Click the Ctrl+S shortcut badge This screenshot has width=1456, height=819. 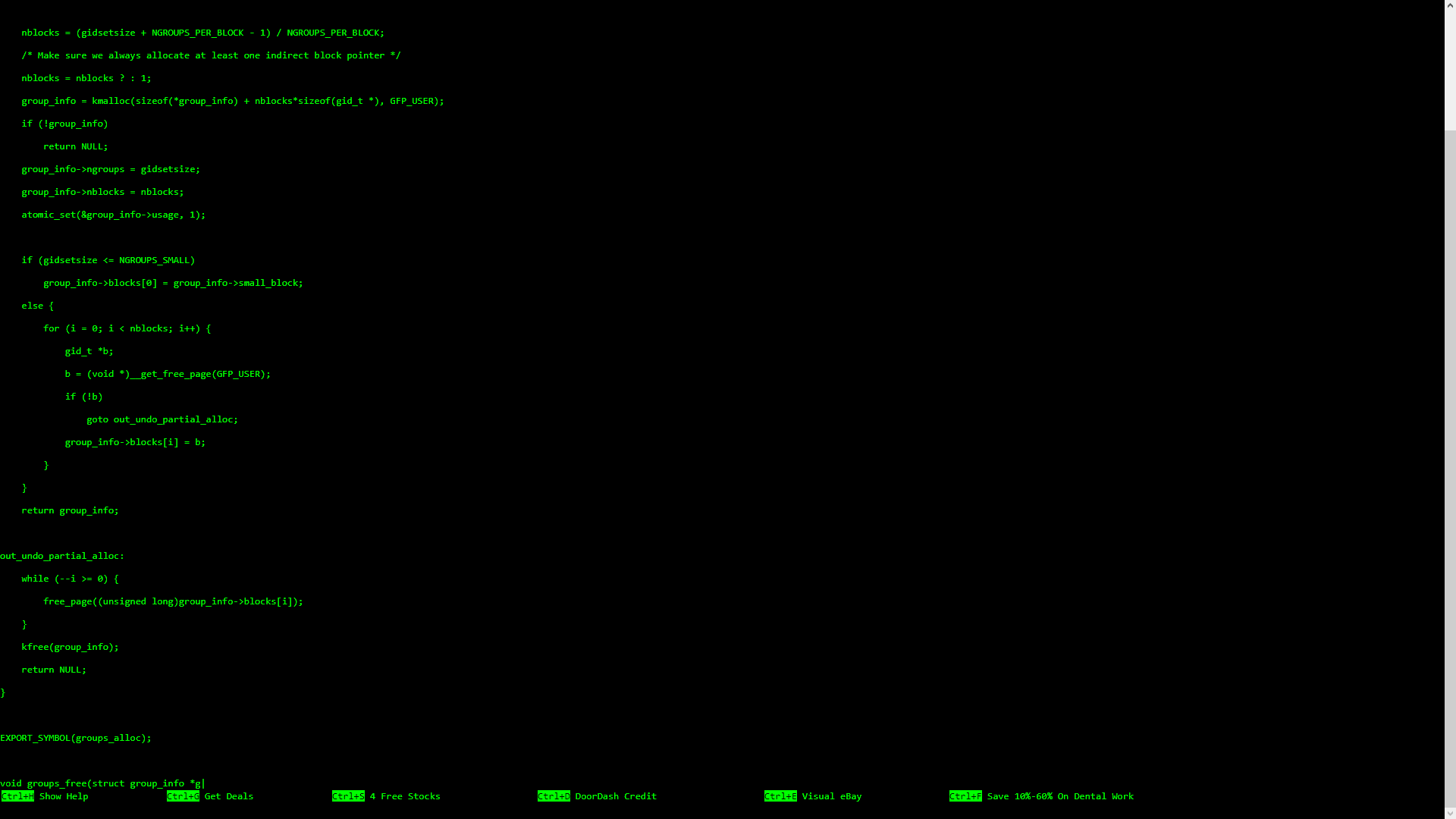(x=348, y=796)
